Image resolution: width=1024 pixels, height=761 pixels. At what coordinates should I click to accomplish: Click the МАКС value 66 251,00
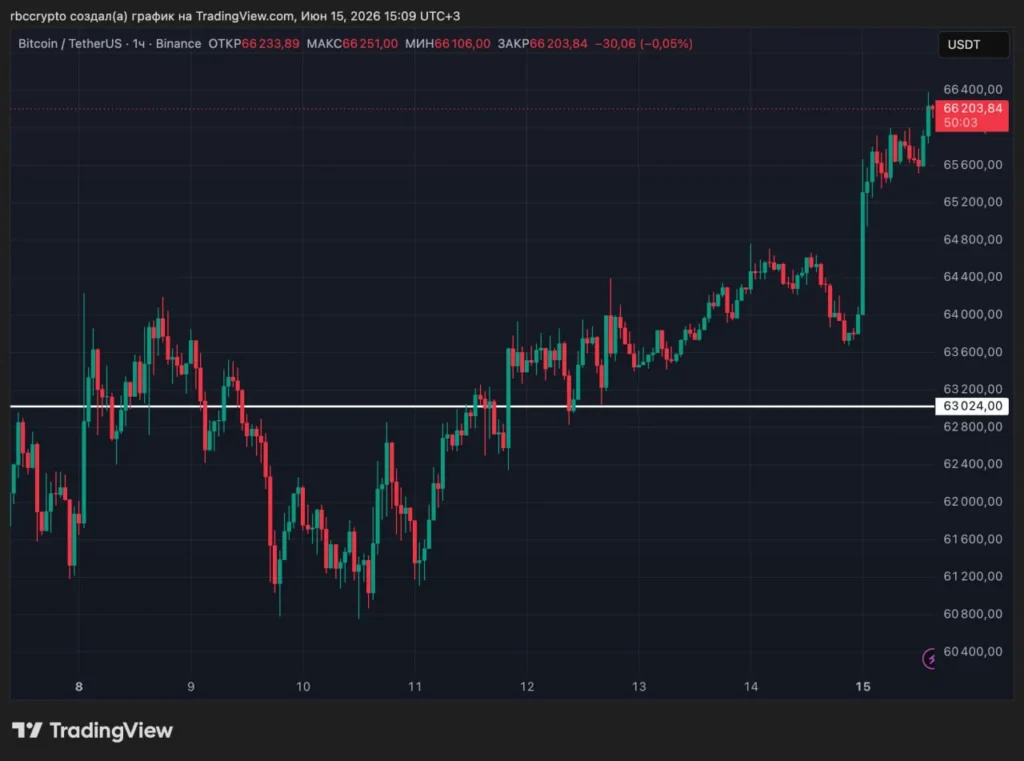[370, 44]
